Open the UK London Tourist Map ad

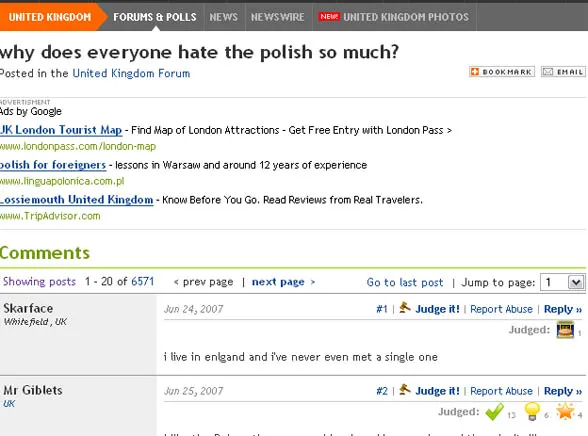click(61, 130)
